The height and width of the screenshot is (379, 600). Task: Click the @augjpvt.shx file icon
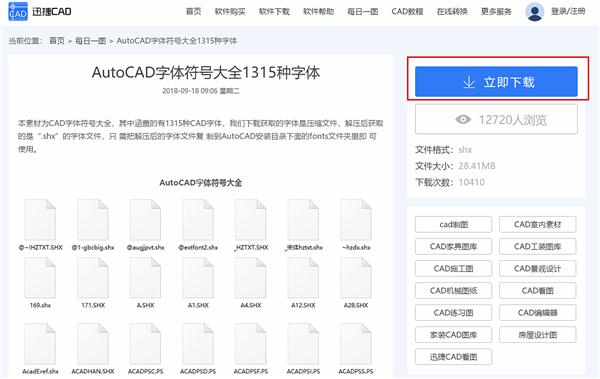tap(145, 220)
